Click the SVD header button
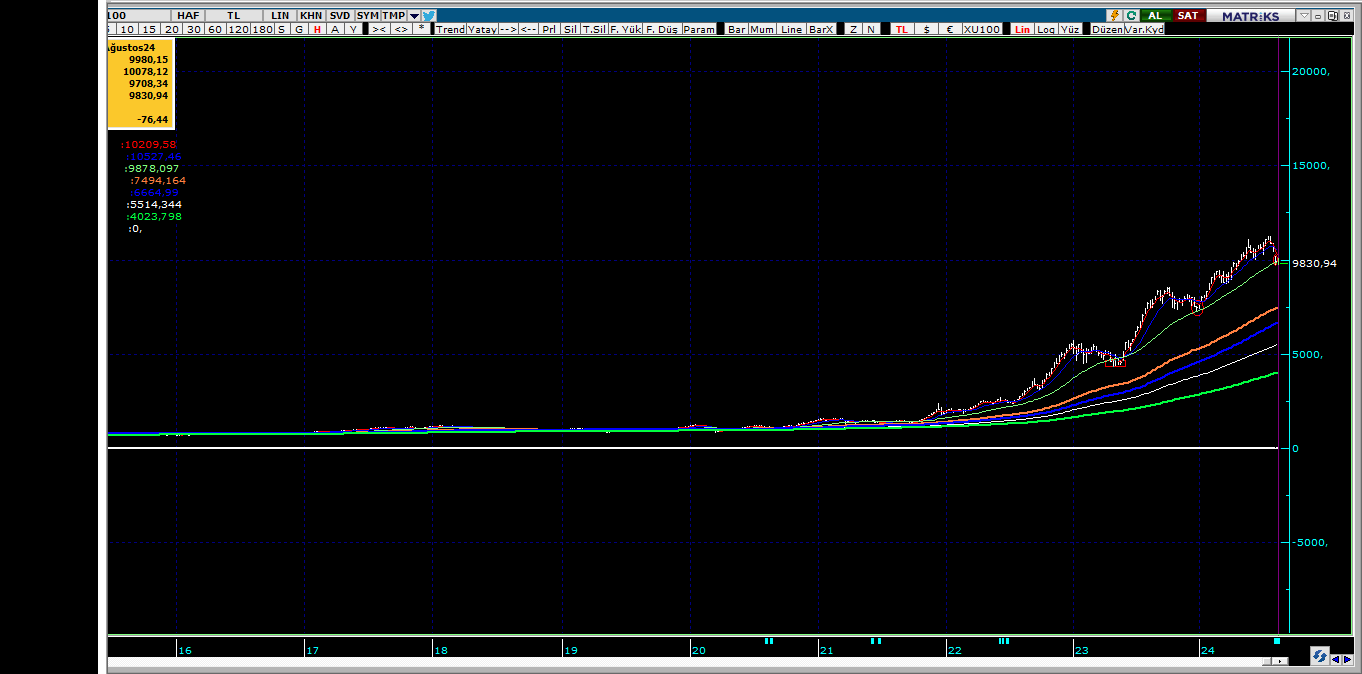The image size is (1362, 674). (x=340, y=16)
